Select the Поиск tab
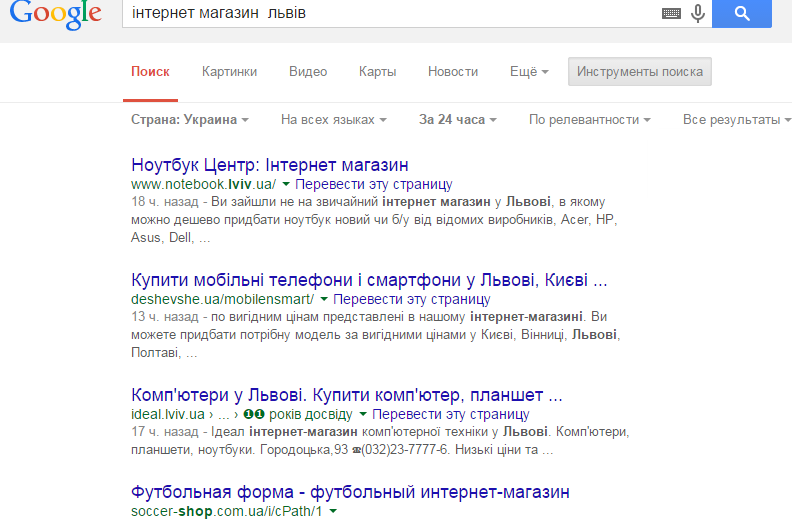The image size is (792, 523). [150, 72]
